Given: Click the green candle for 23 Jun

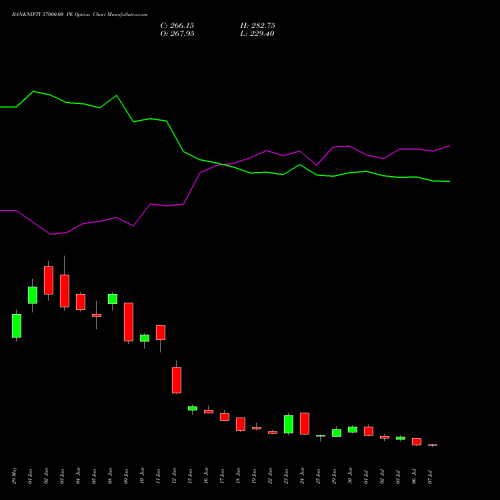Looking at the screenshot, I should (289, 424).
